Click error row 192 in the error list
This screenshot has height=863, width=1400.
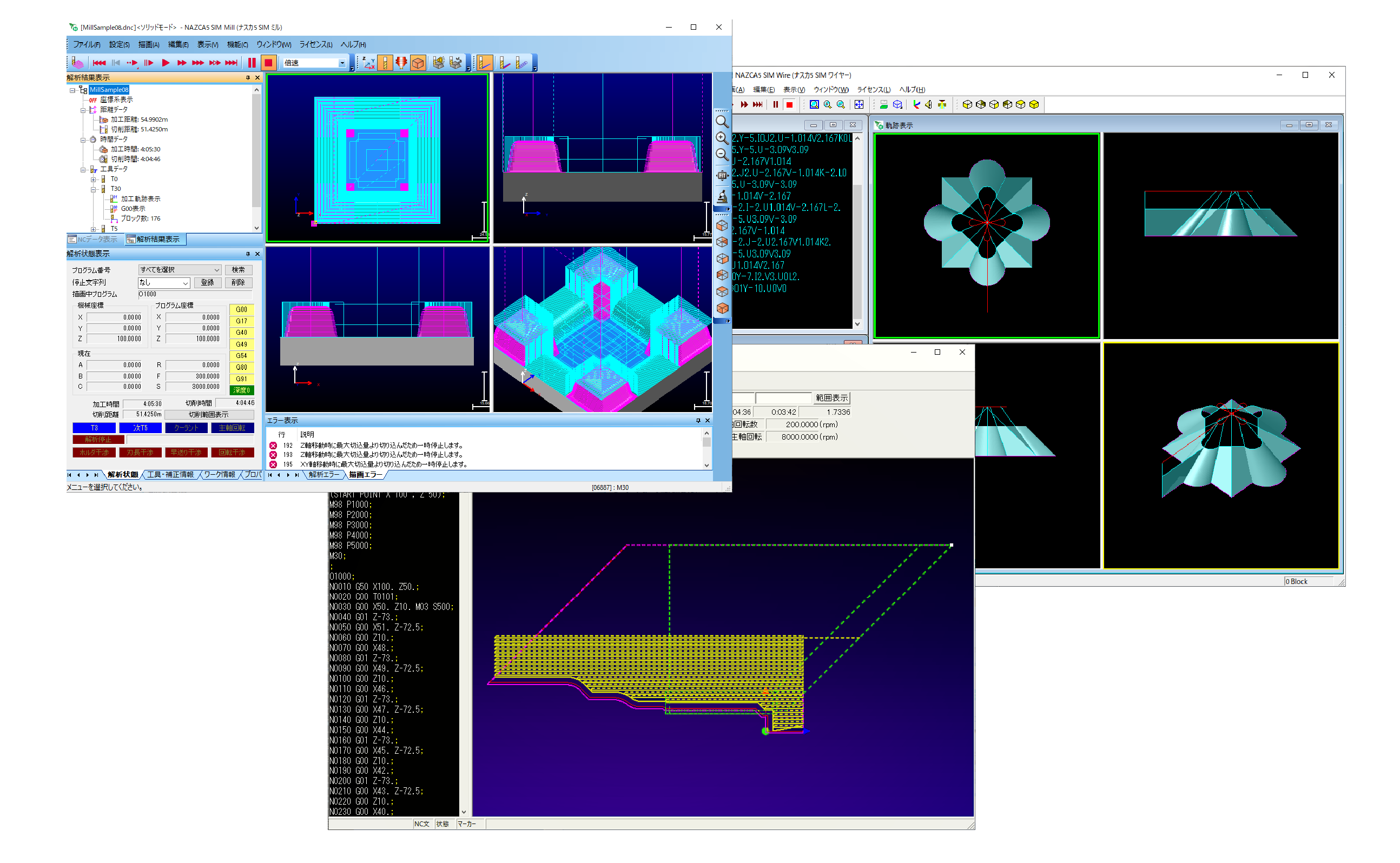click(485, 446)
